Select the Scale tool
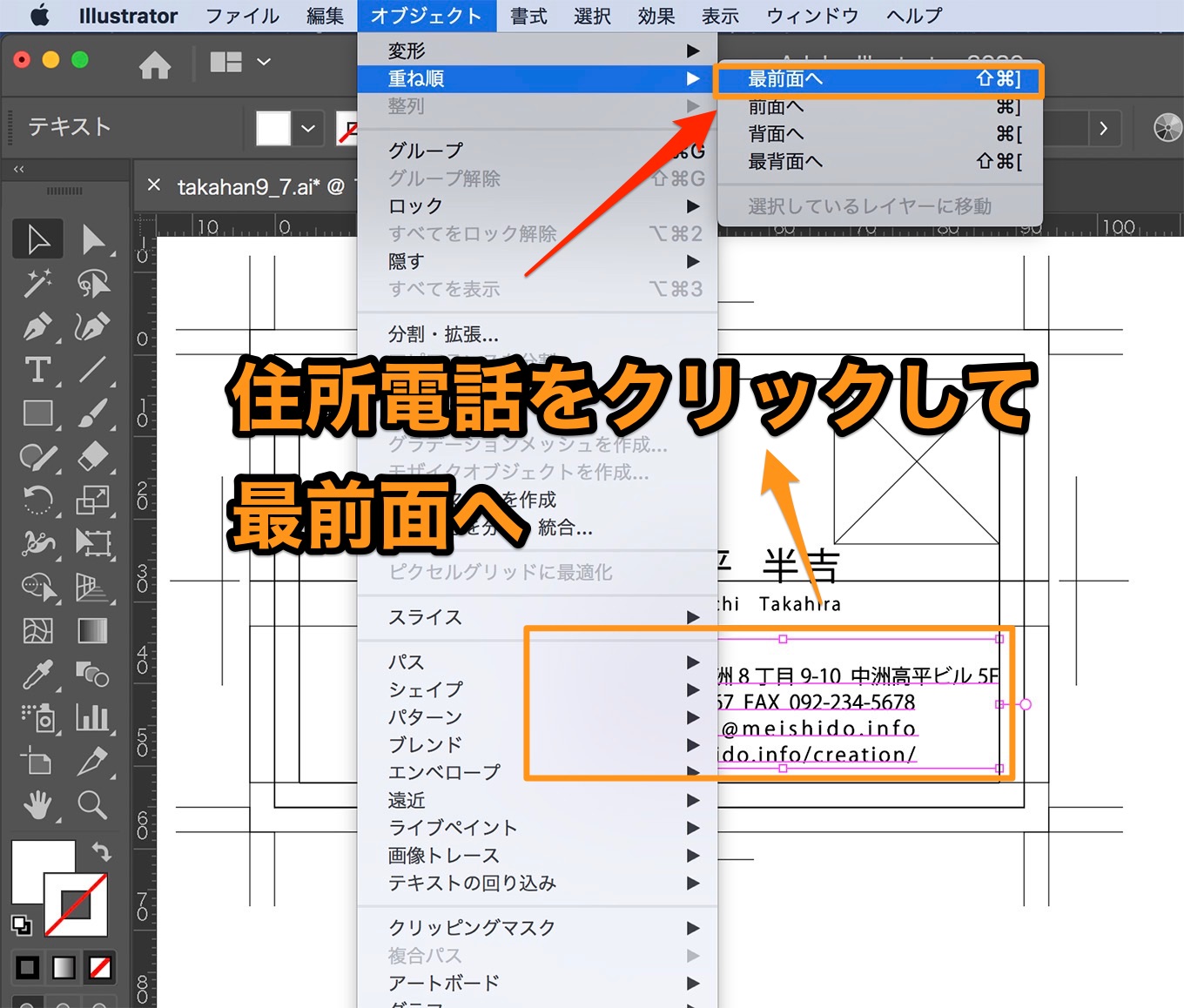 pyautogui.click(x=92, y=500)
